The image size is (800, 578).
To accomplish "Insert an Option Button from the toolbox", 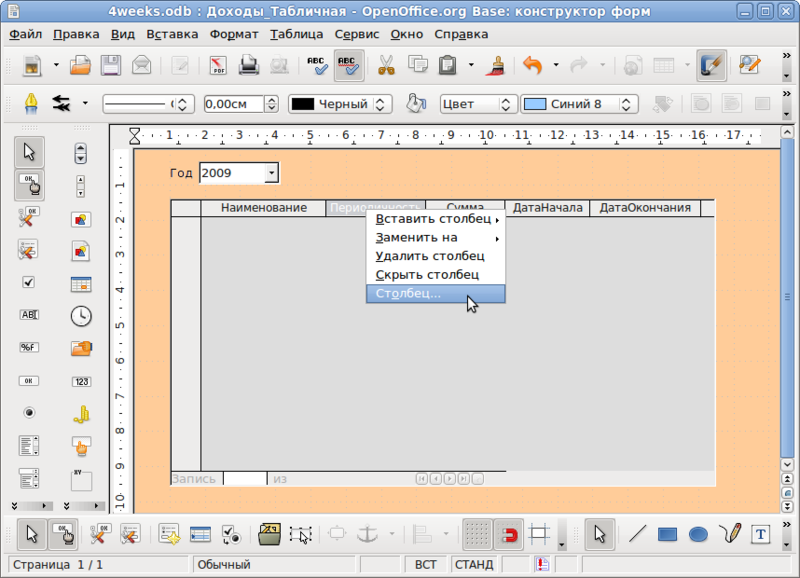I will pos(29,413).
